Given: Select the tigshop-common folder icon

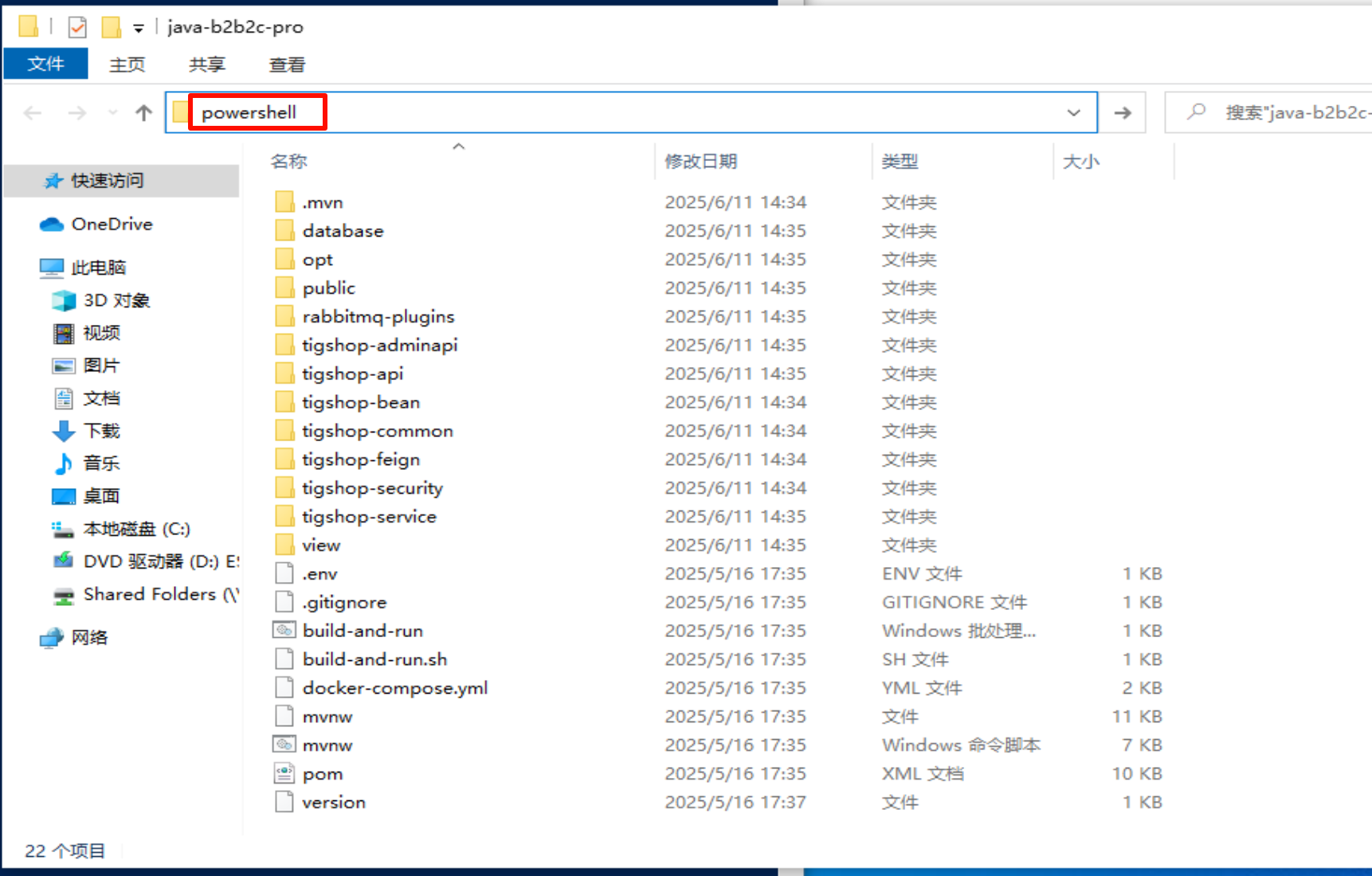Looking at the screenshot, I should (x=284, y=432).
